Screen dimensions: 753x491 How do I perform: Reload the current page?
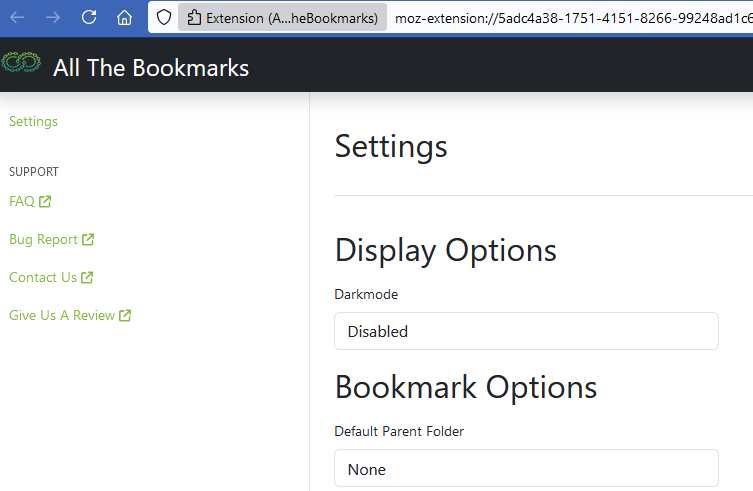[x=89, y=17]
